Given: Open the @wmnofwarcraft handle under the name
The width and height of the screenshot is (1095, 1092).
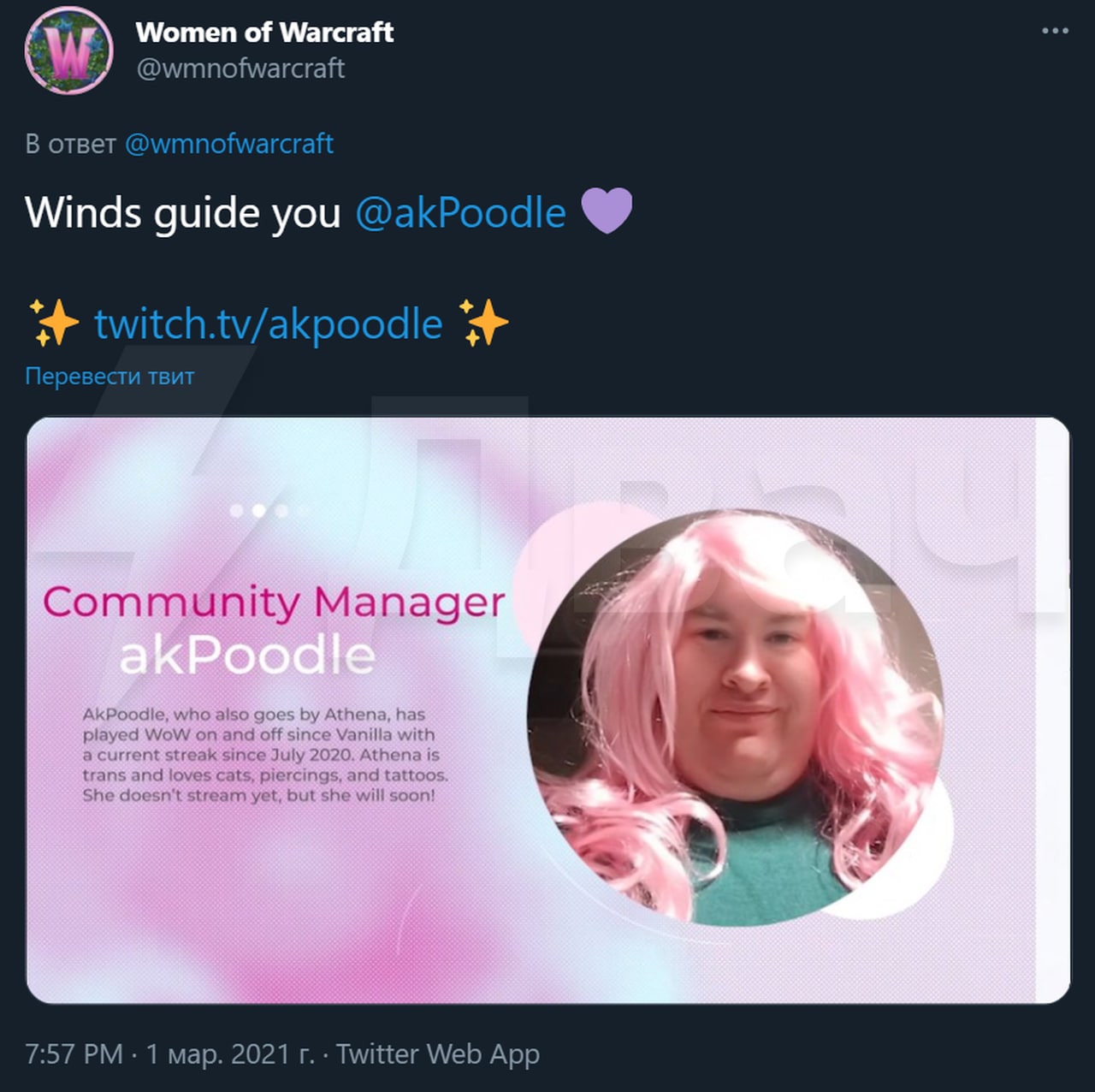Looking at the screenshot, I should click(240, 68).
